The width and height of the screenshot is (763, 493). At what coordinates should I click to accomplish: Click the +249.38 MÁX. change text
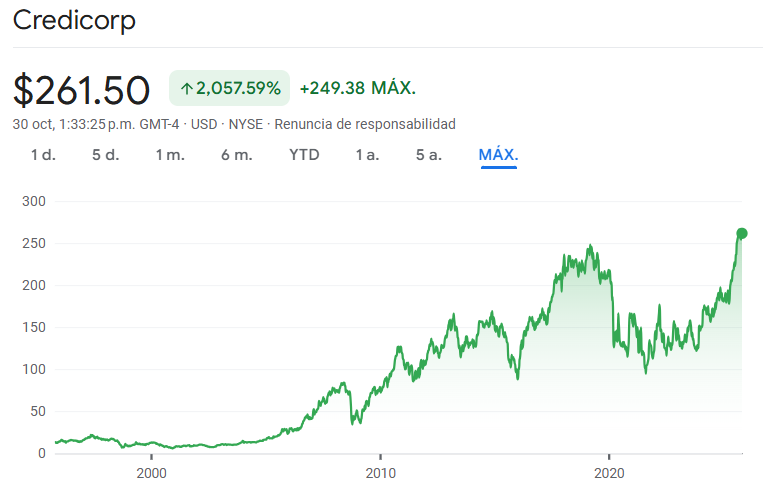[x=357, y=88]
